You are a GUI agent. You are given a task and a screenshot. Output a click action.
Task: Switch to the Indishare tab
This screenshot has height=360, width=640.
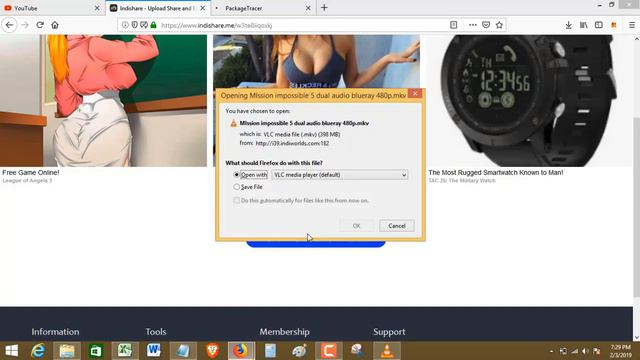(x=158, y=8)
